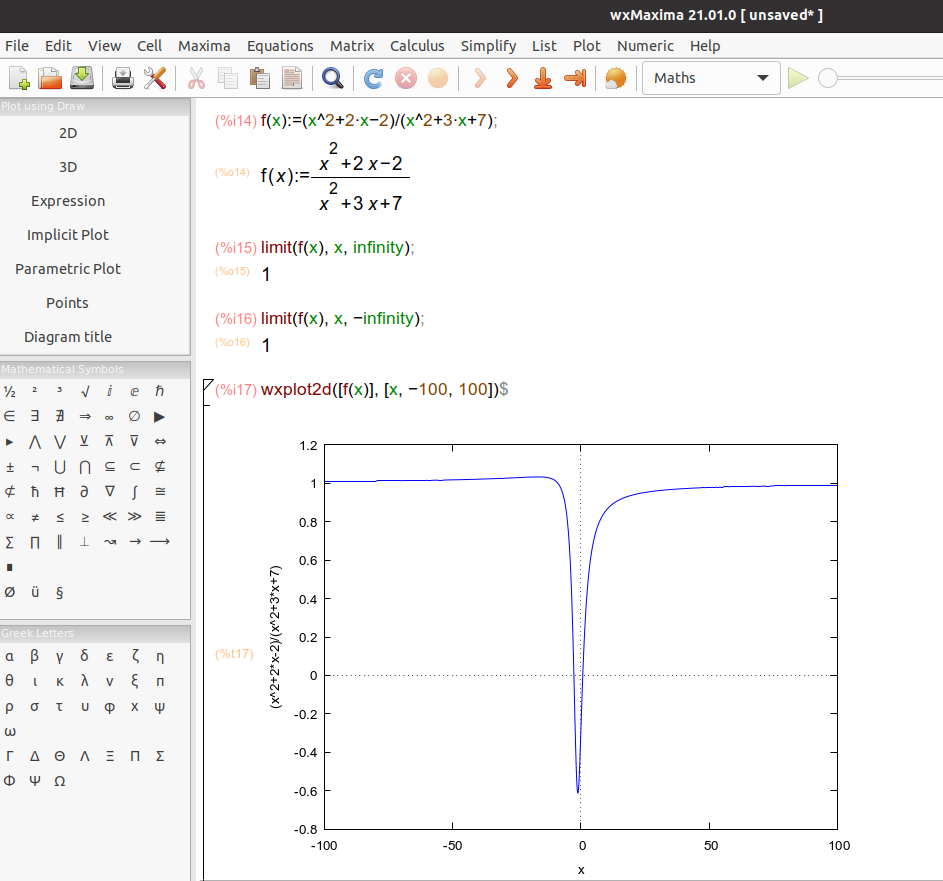Interrupt evaluation with the red X icon
This screenshot has height=881, width=943.
(x=404, y=78)
